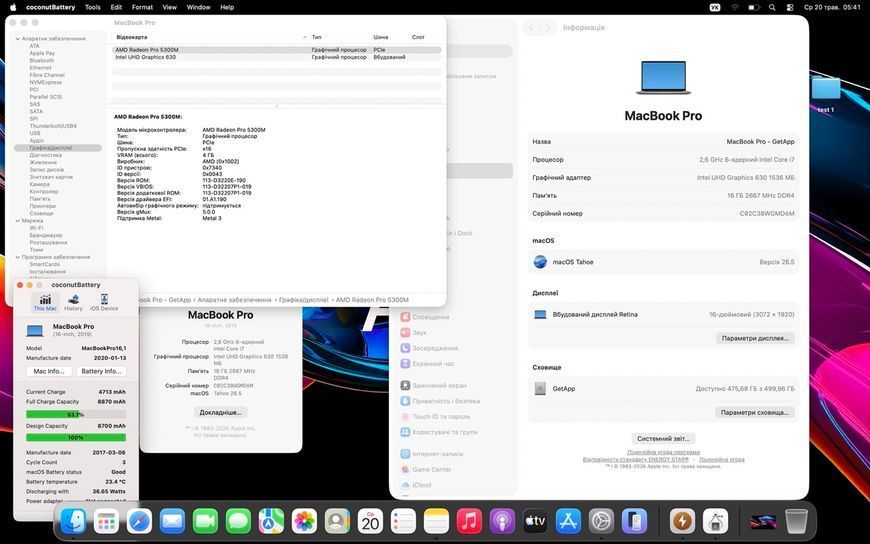Select the AMD Radeon Pro 5300M row
Image resolution: width=870 pixels, height=544 pixels.
tap(276, 50)
